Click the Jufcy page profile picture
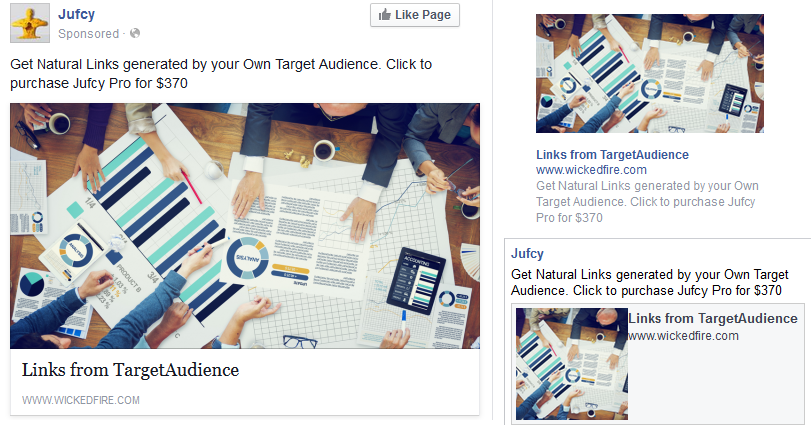 (30, 23)
